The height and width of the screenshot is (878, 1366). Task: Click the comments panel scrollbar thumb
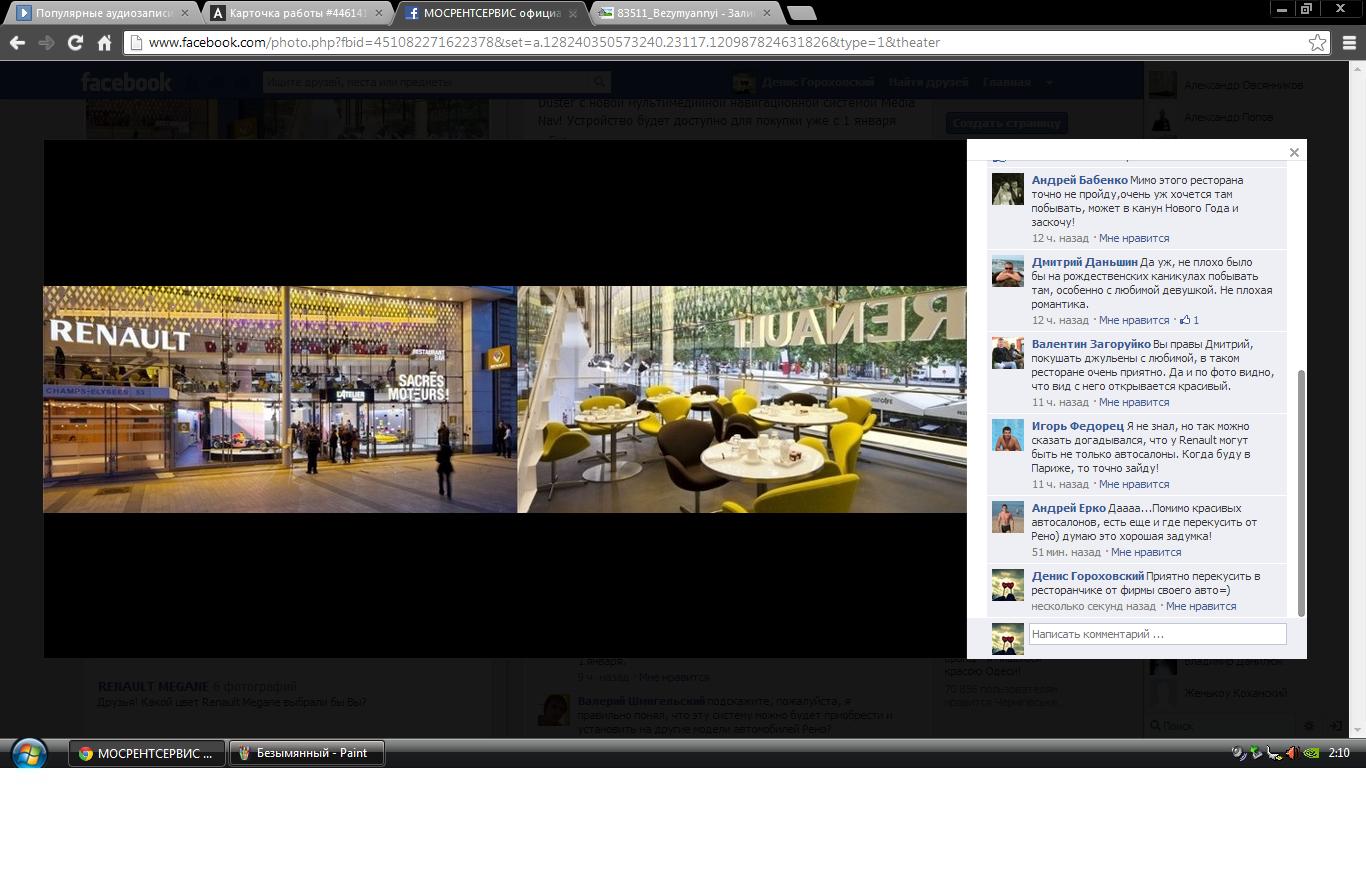tap(1301, 493)
